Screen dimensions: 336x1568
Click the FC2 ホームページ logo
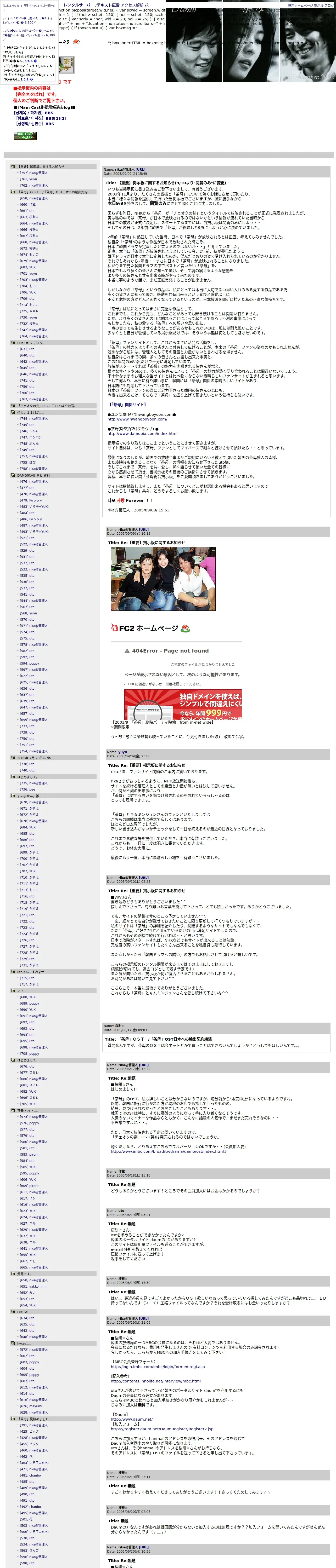(151, 628)
